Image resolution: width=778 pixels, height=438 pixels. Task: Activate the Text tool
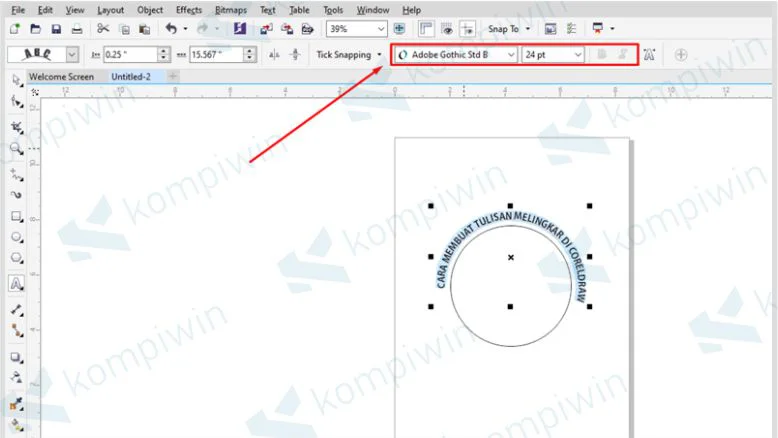point(17,284)
